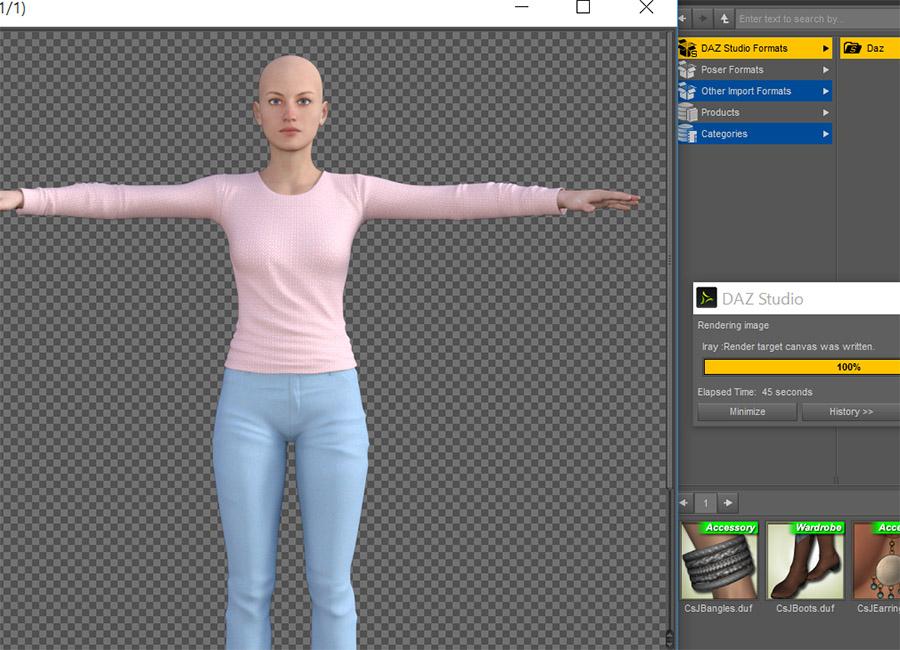Click the page number 1 field
This screenshot has height=650, width=900.
tap(705, 504)
